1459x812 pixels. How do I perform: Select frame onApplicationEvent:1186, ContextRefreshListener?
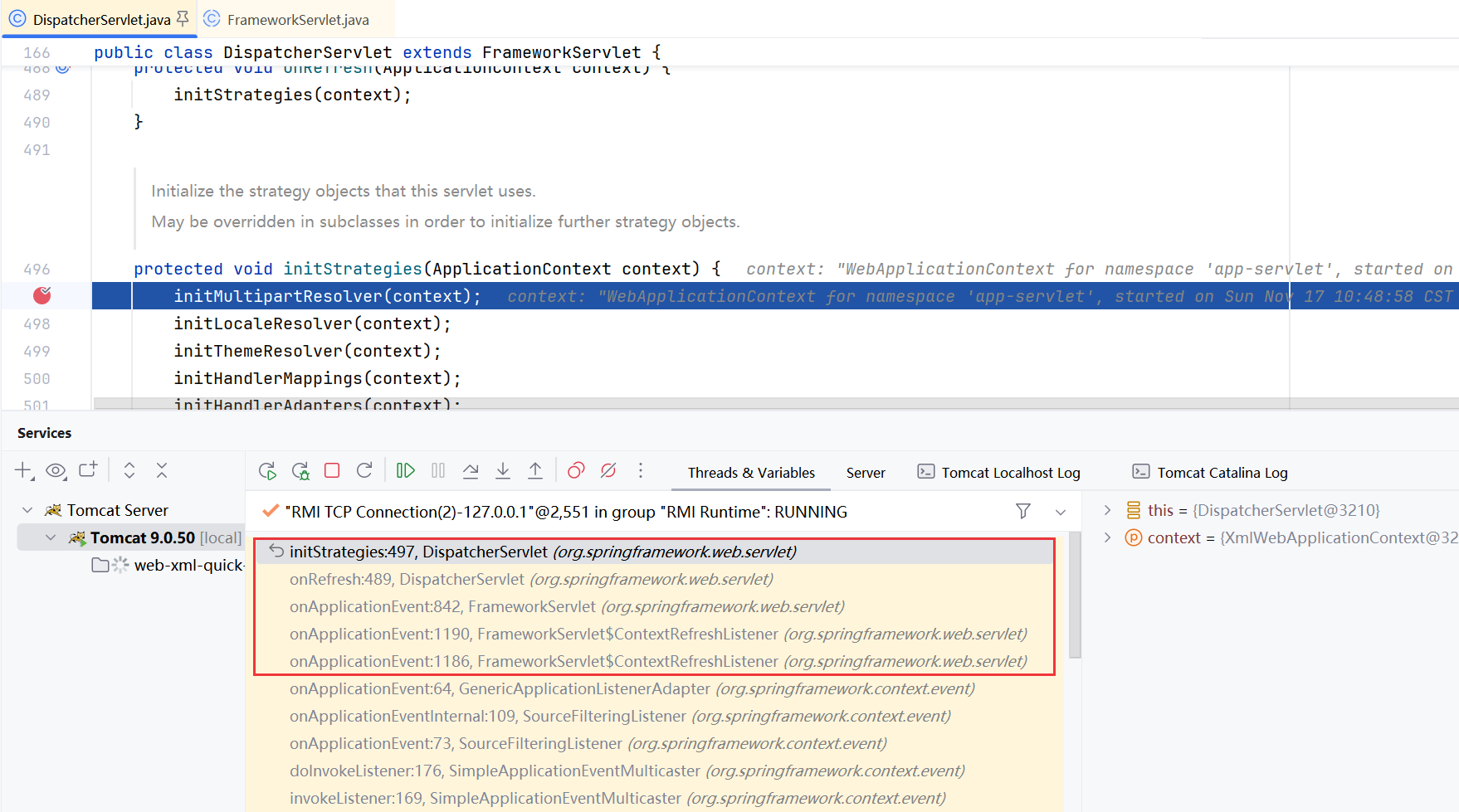[x=655, y=661]
